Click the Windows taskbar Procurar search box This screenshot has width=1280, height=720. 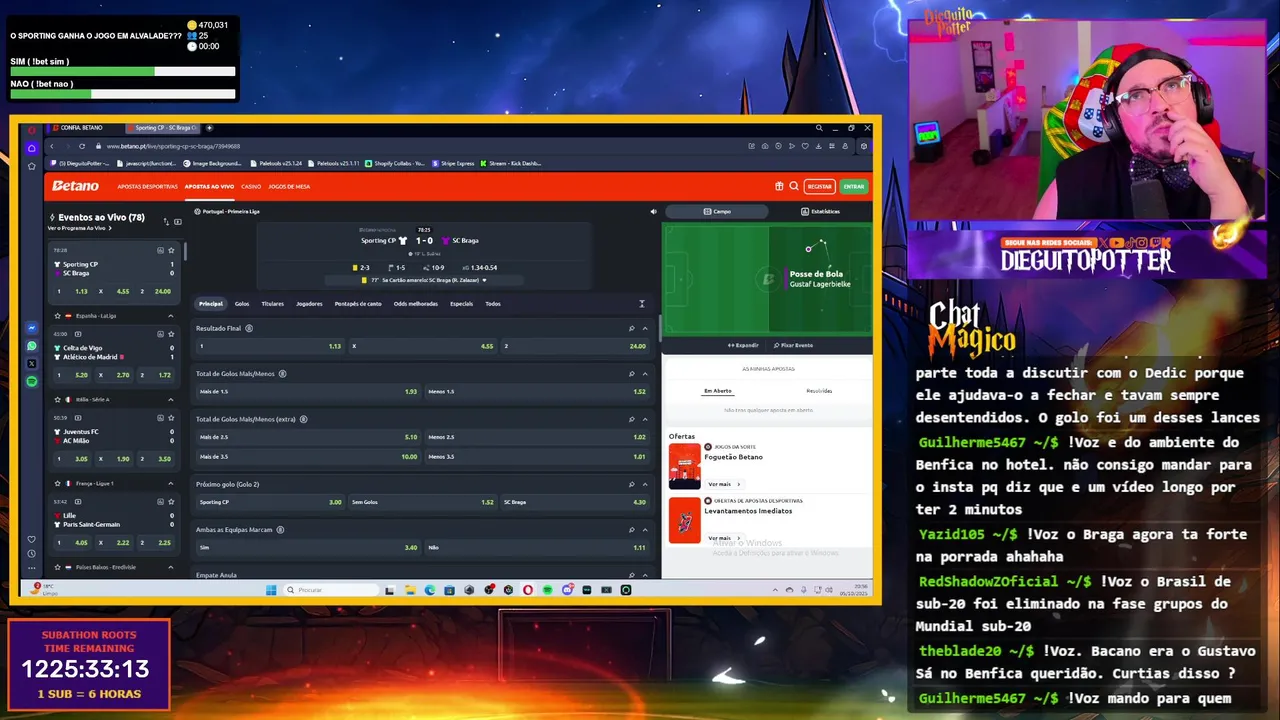point(330,590)
